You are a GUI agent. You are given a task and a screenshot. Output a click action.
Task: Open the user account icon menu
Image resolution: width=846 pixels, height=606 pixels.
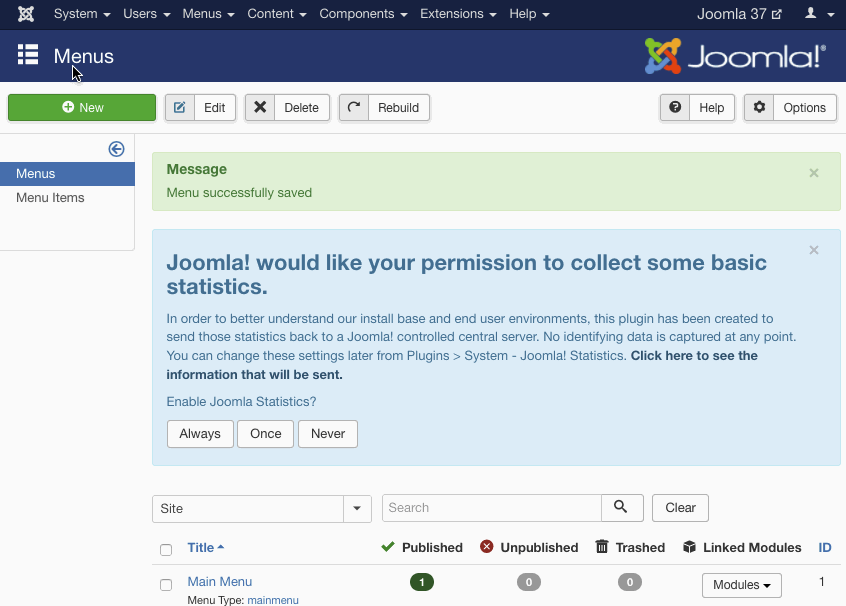click(819, 13)
